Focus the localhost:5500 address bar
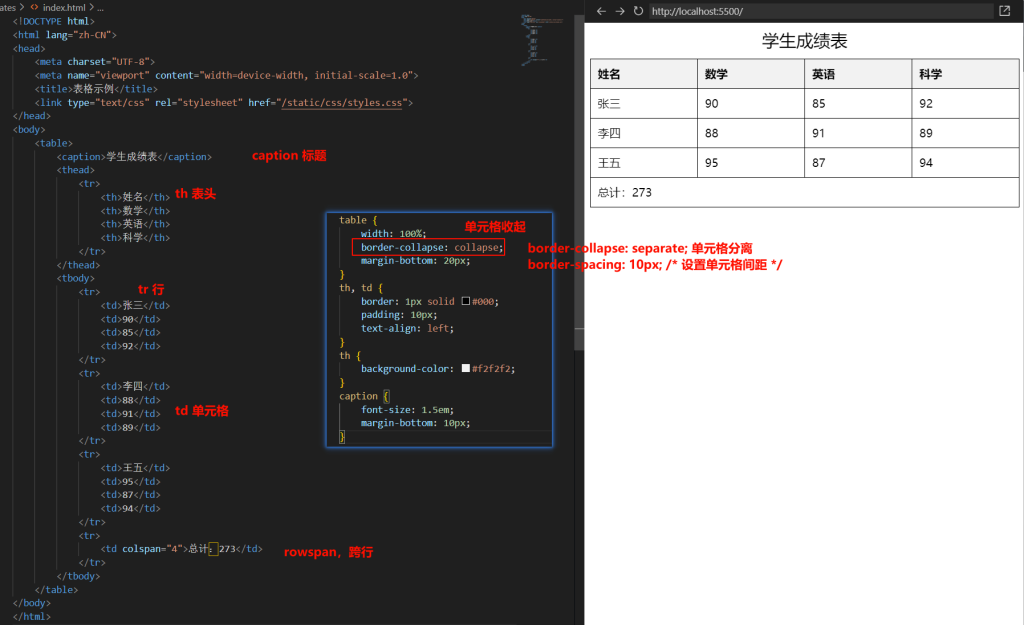The width and height of the screenshot is (1024, 625). [820, 11]
